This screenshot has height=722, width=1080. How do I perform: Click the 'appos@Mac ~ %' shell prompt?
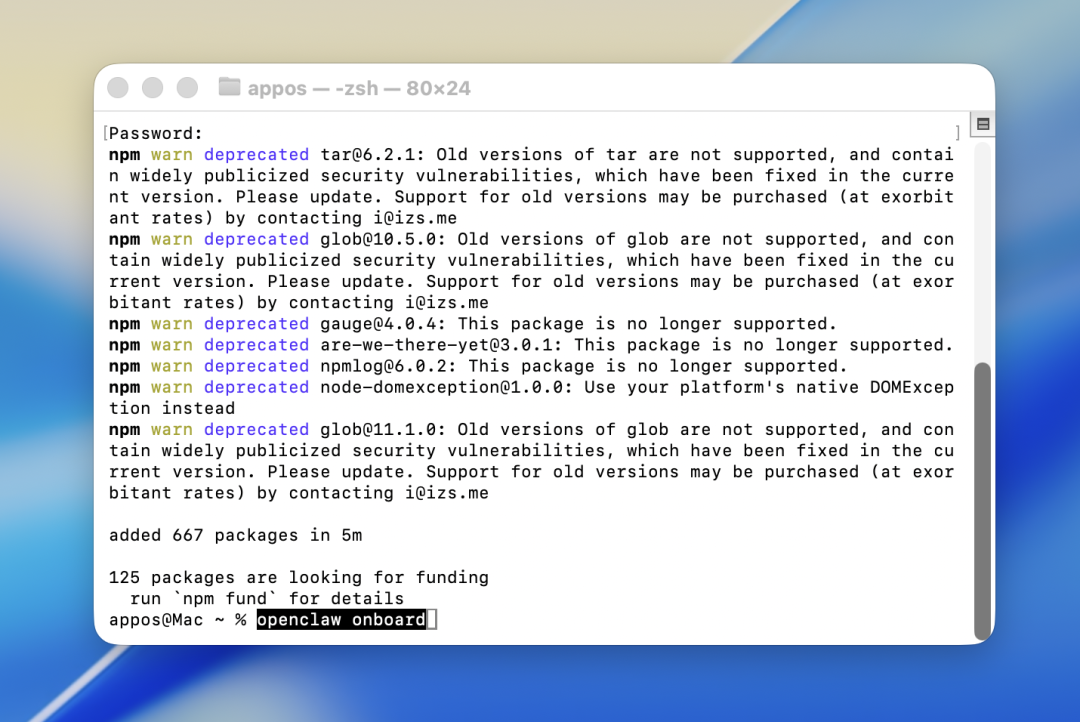[x=177, y=620]
